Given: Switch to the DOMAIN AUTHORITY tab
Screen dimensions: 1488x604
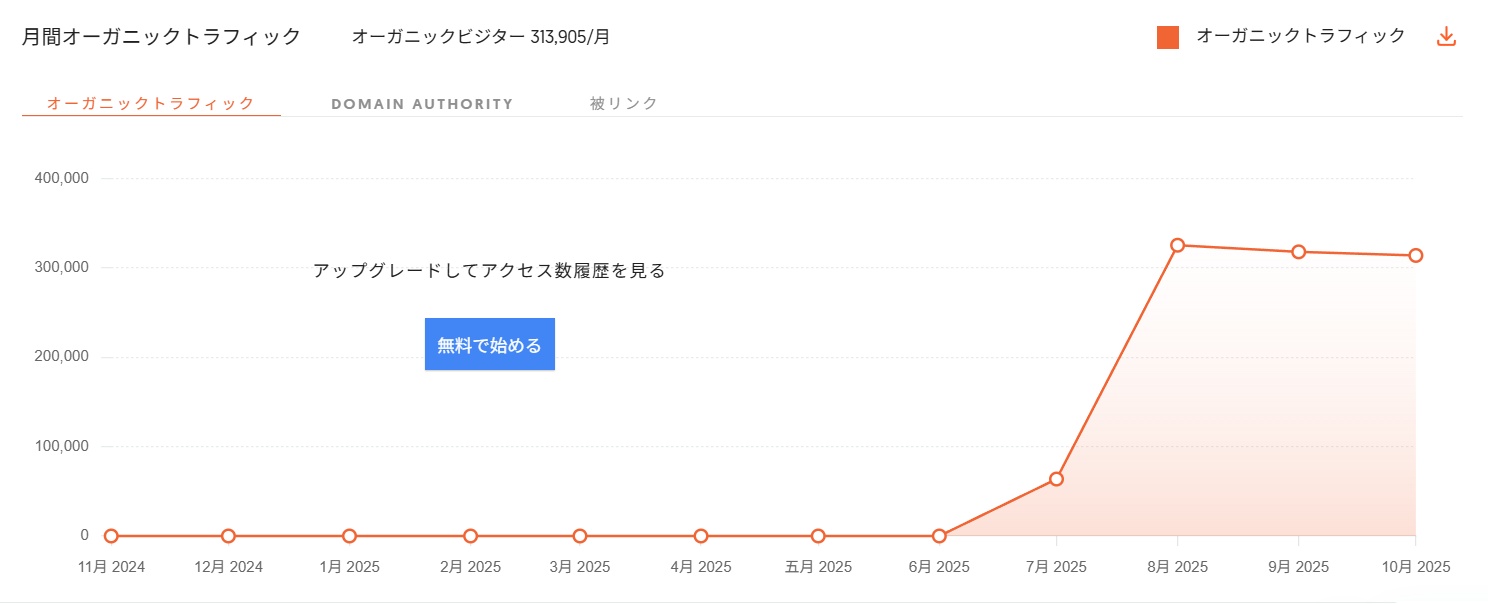Looking at the screenshot, I should (422, 103).
